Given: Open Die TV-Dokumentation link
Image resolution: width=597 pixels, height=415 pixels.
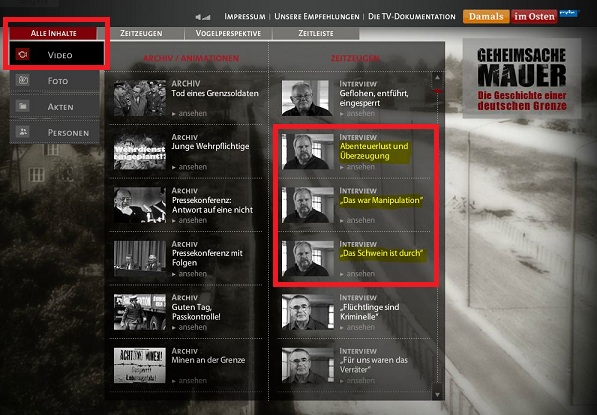Looking at the screenshot, I should [x=412, y=17].
